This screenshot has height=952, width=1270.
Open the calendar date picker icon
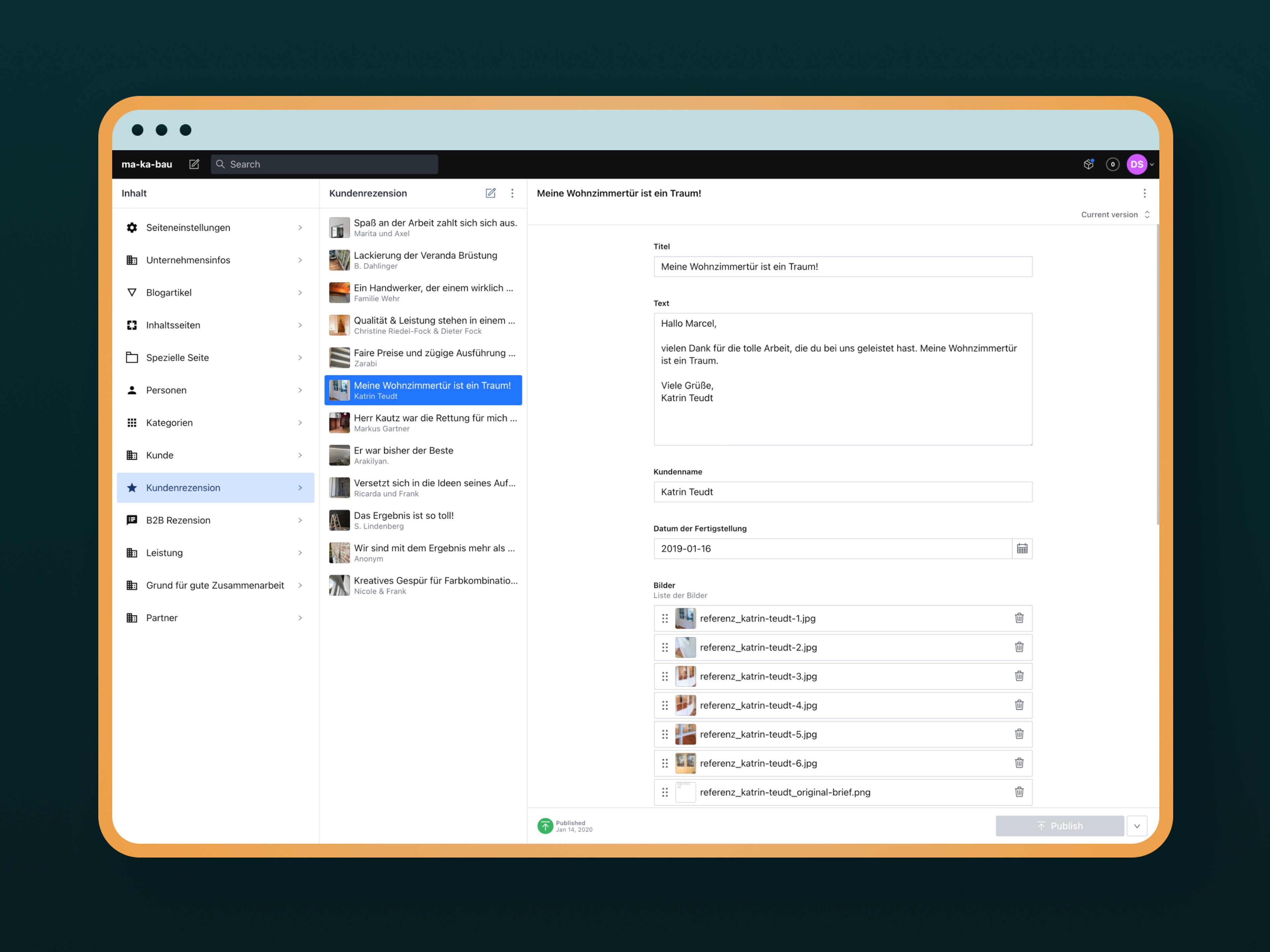pyautogui.click(x=1022, y=549)
